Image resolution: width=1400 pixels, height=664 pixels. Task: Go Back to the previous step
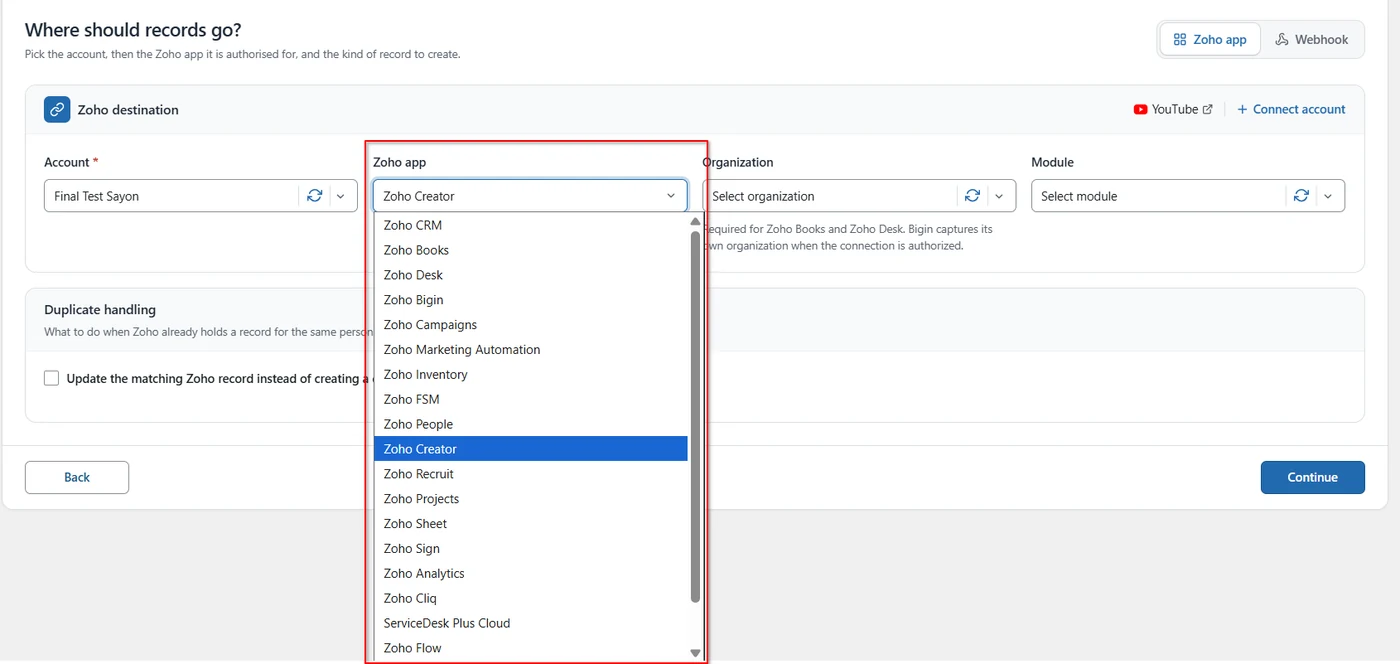coord(77,477)
